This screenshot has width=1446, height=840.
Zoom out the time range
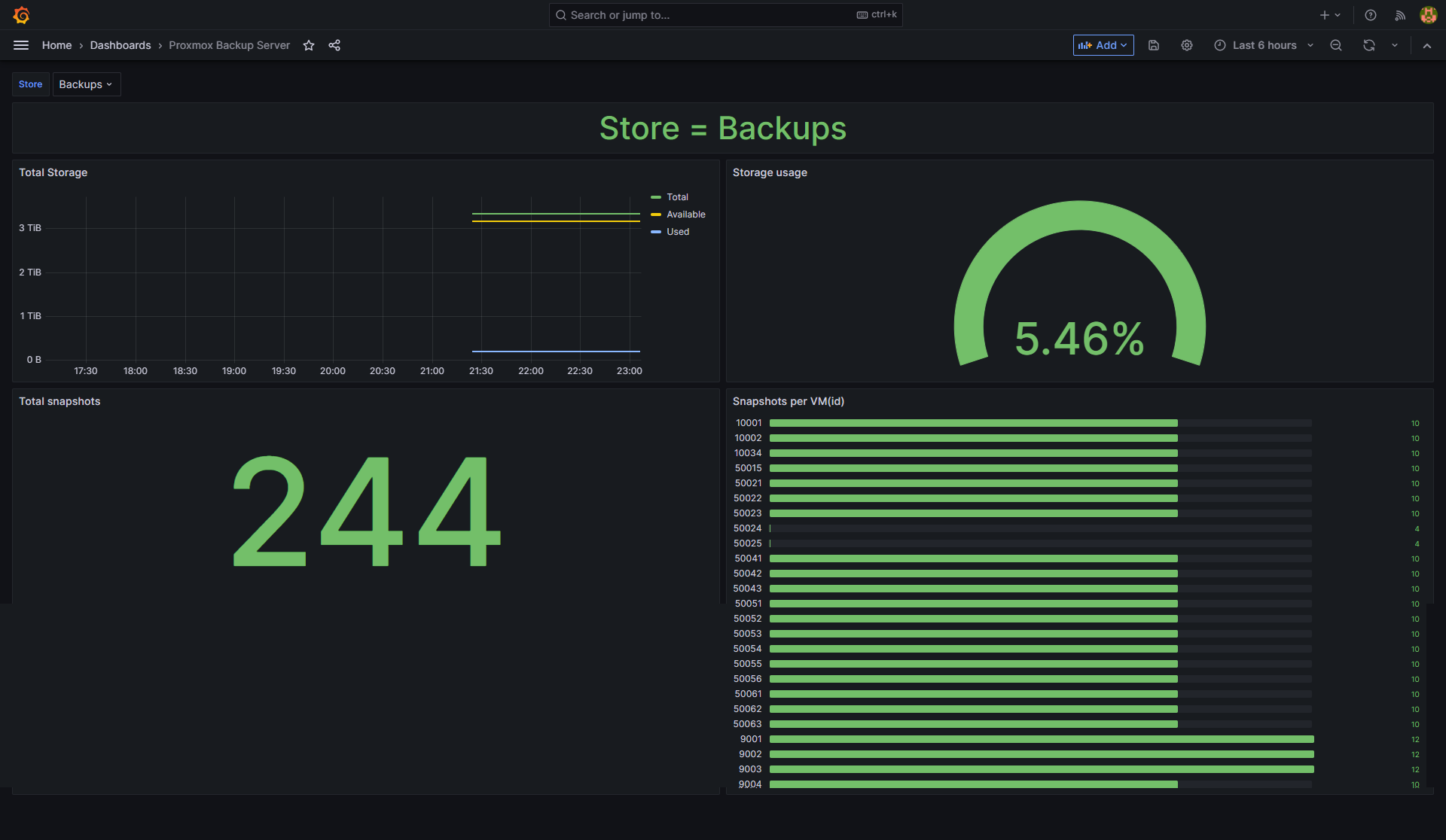[x=1336, y=45]
